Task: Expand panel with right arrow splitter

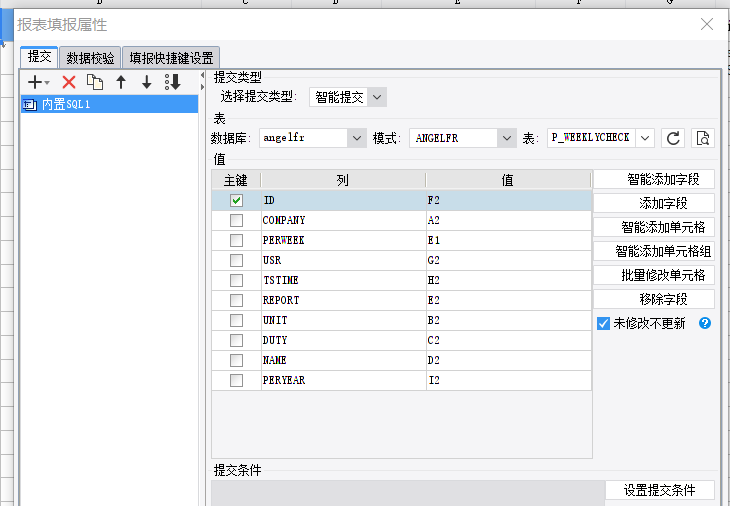Action: 203,87
